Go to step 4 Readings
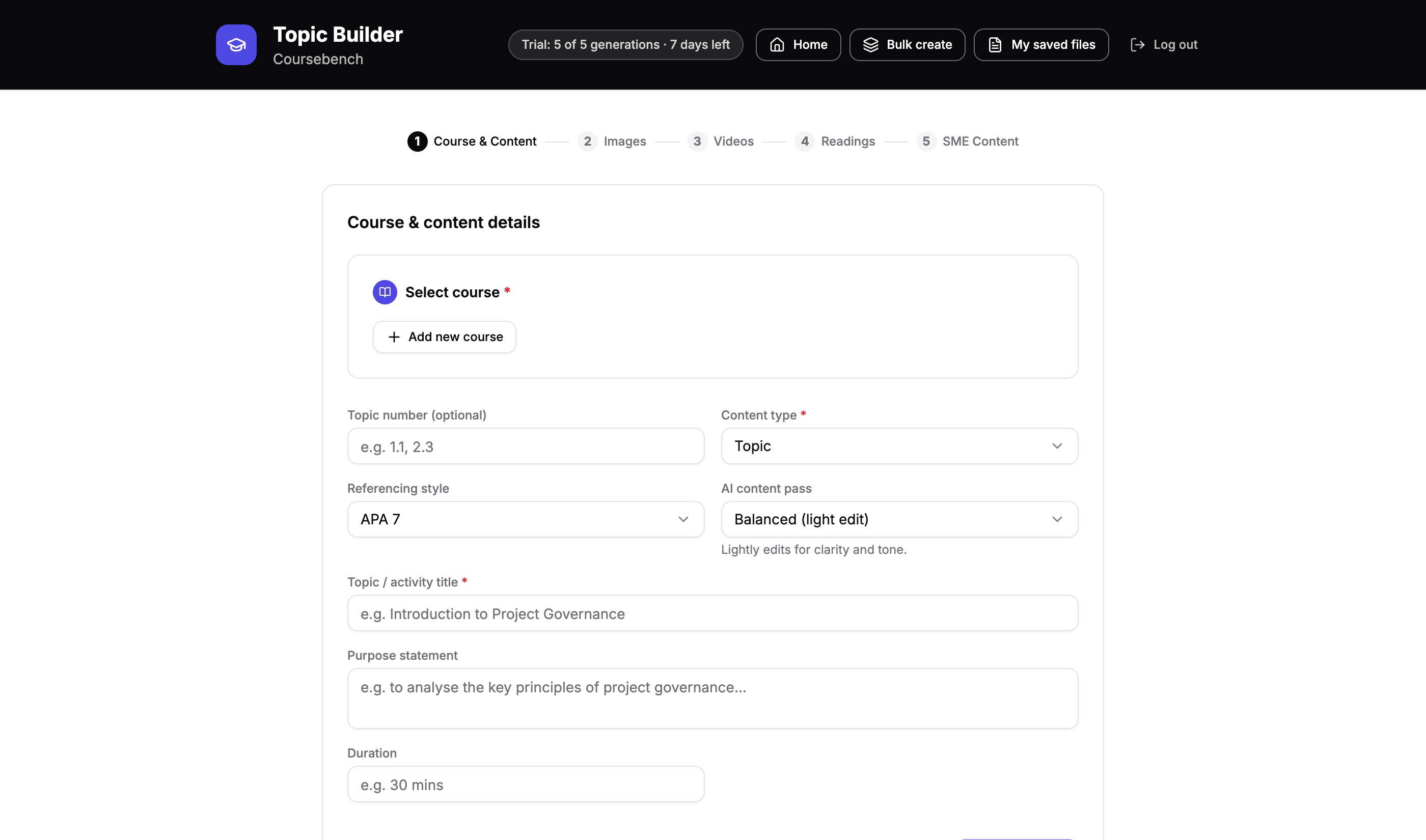 [834, 142]
